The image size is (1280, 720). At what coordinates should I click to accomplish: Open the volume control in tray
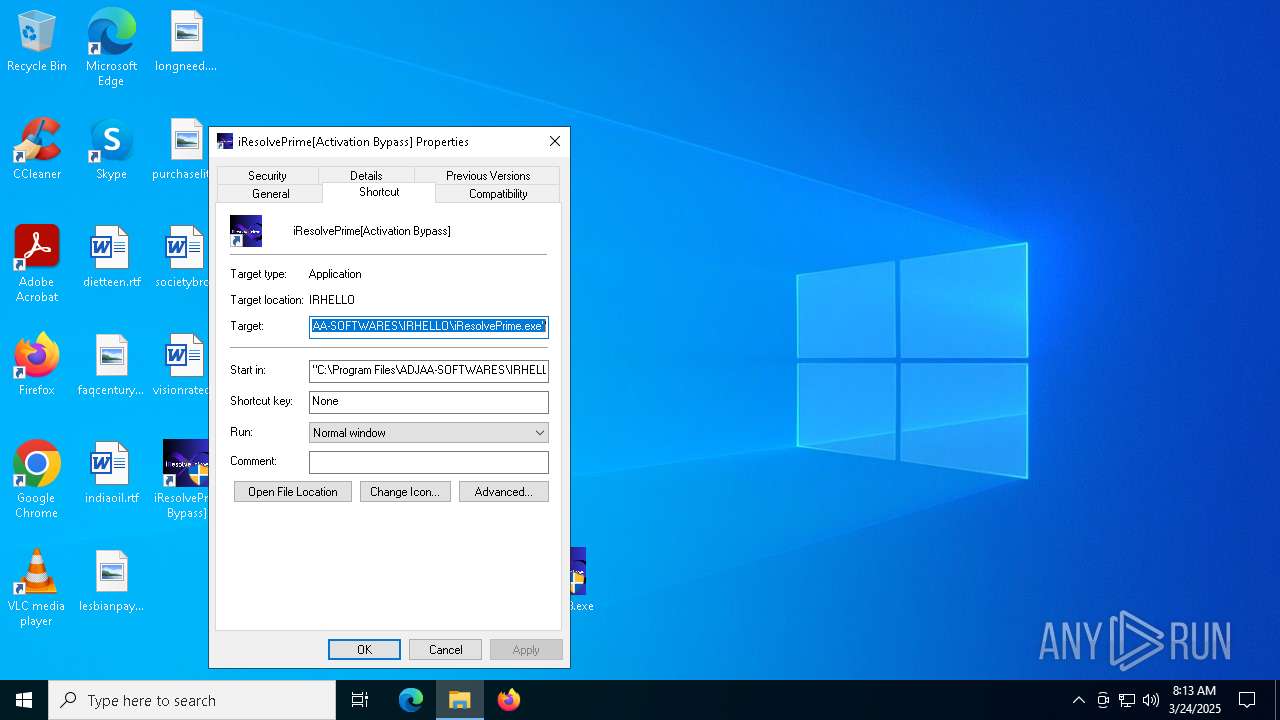click(x=1151, y=700)
